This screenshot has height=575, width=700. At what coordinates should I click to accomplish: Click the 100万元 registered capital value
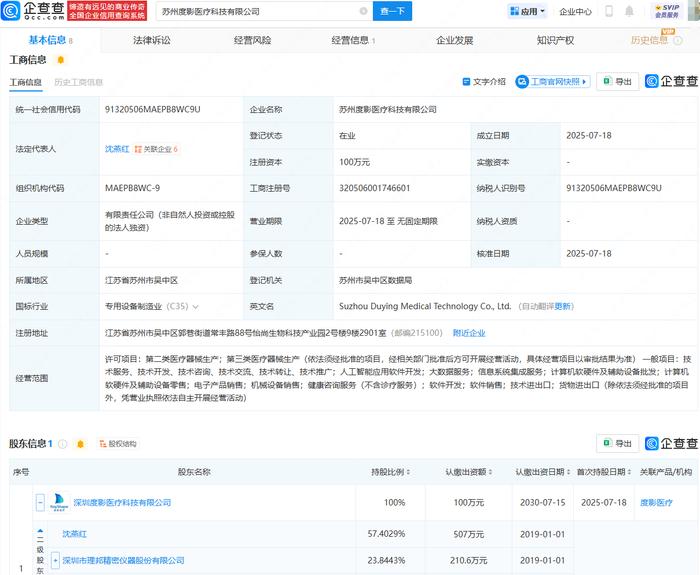point(354,162)
